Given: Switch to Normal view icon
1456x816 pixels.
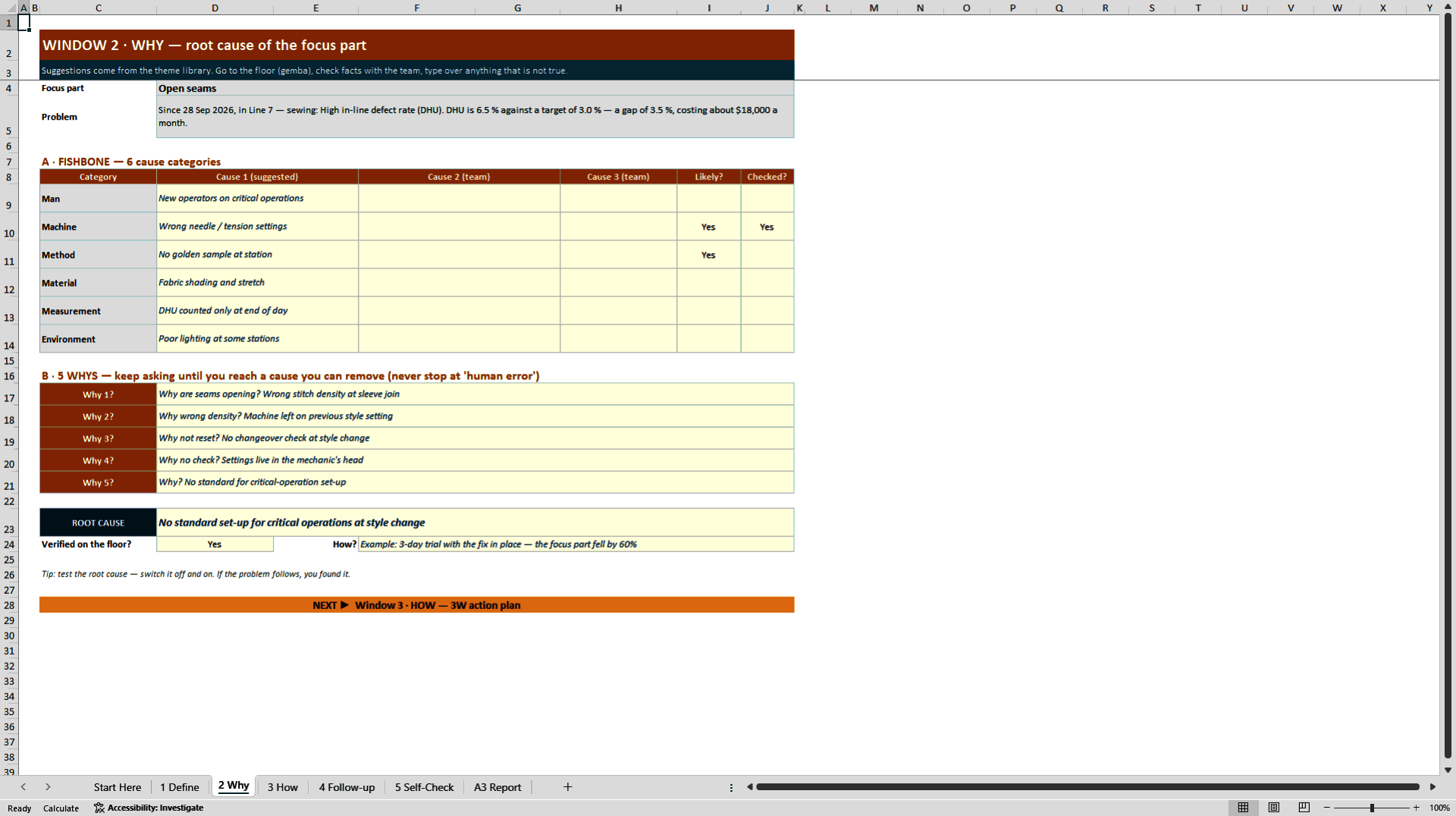Looking at the screenshot, I should pyautogui.click(x=1243, y=808).
